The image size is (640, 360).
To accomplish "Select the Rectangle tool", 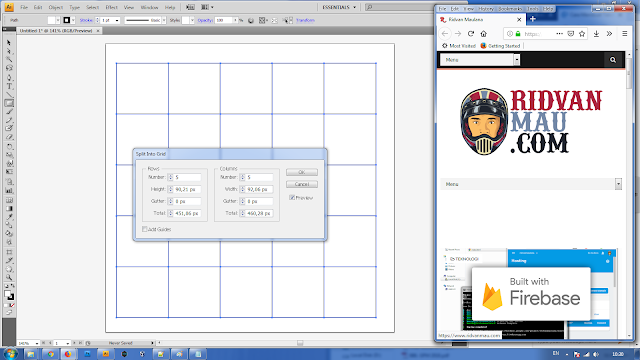I will 9,103.
